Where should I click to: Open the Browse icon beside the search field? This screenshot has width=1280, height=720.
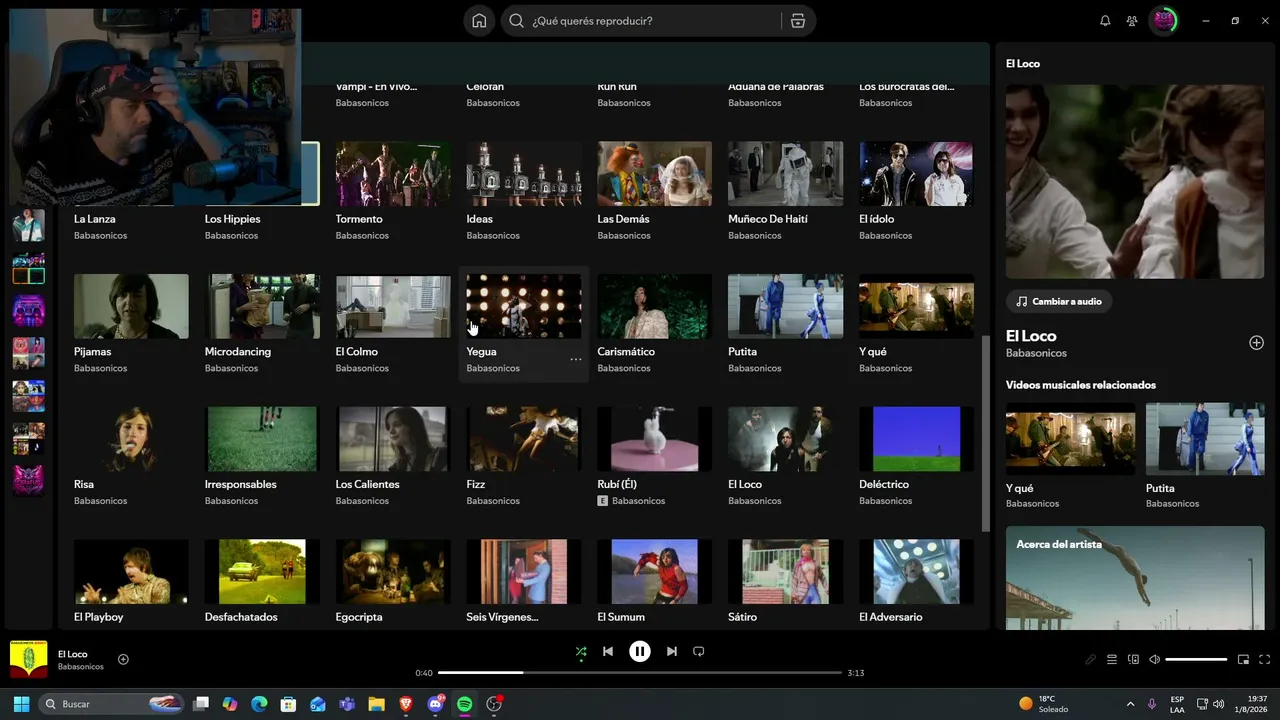pos(797,21)
